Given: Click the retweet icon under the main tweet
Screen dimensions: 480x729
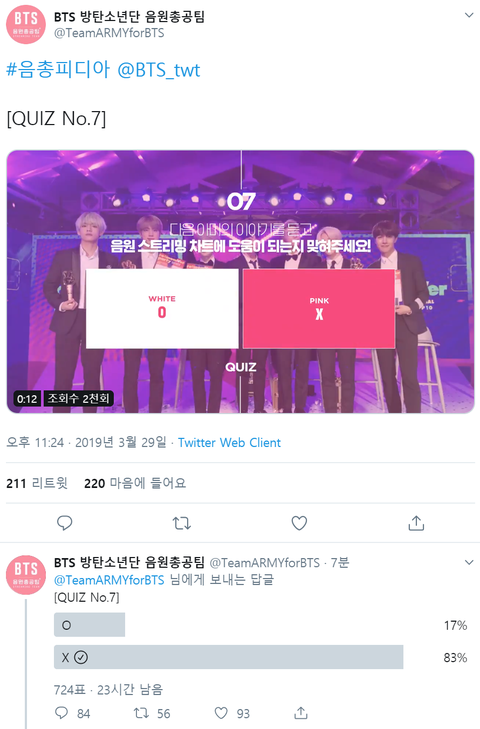Looking at the screenshot, I should point(181,524).
